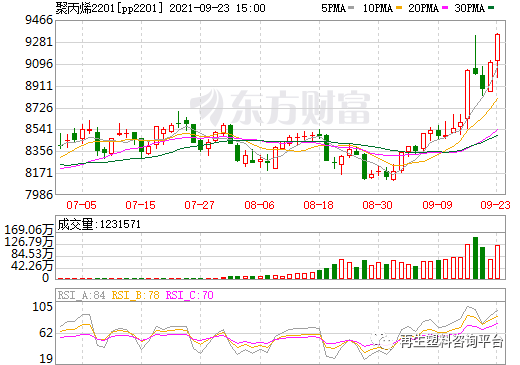The image size is (520, 365).
Task: Click the RSI_A:84 indicator label
Action: 82,295
